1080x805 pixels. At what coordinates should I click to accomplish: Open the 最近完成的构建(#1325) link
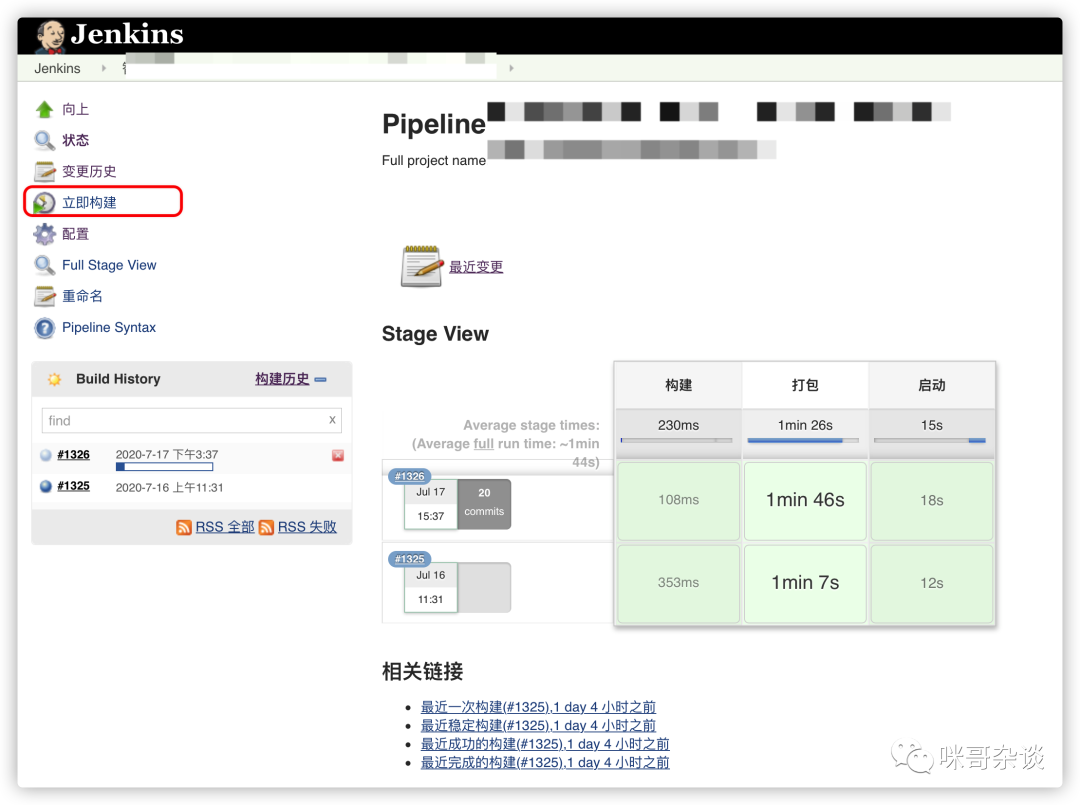click(x=546, y=763)
